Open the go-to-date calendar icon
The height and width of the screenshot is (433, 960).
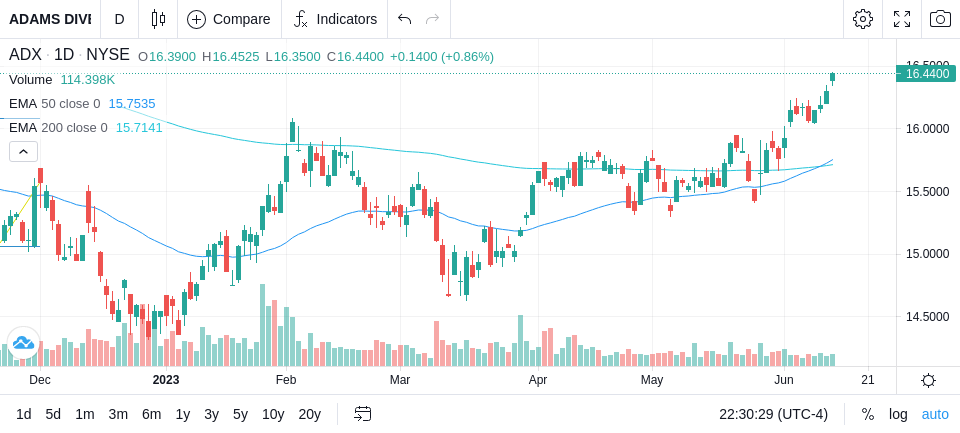click(x=362, y=415)
